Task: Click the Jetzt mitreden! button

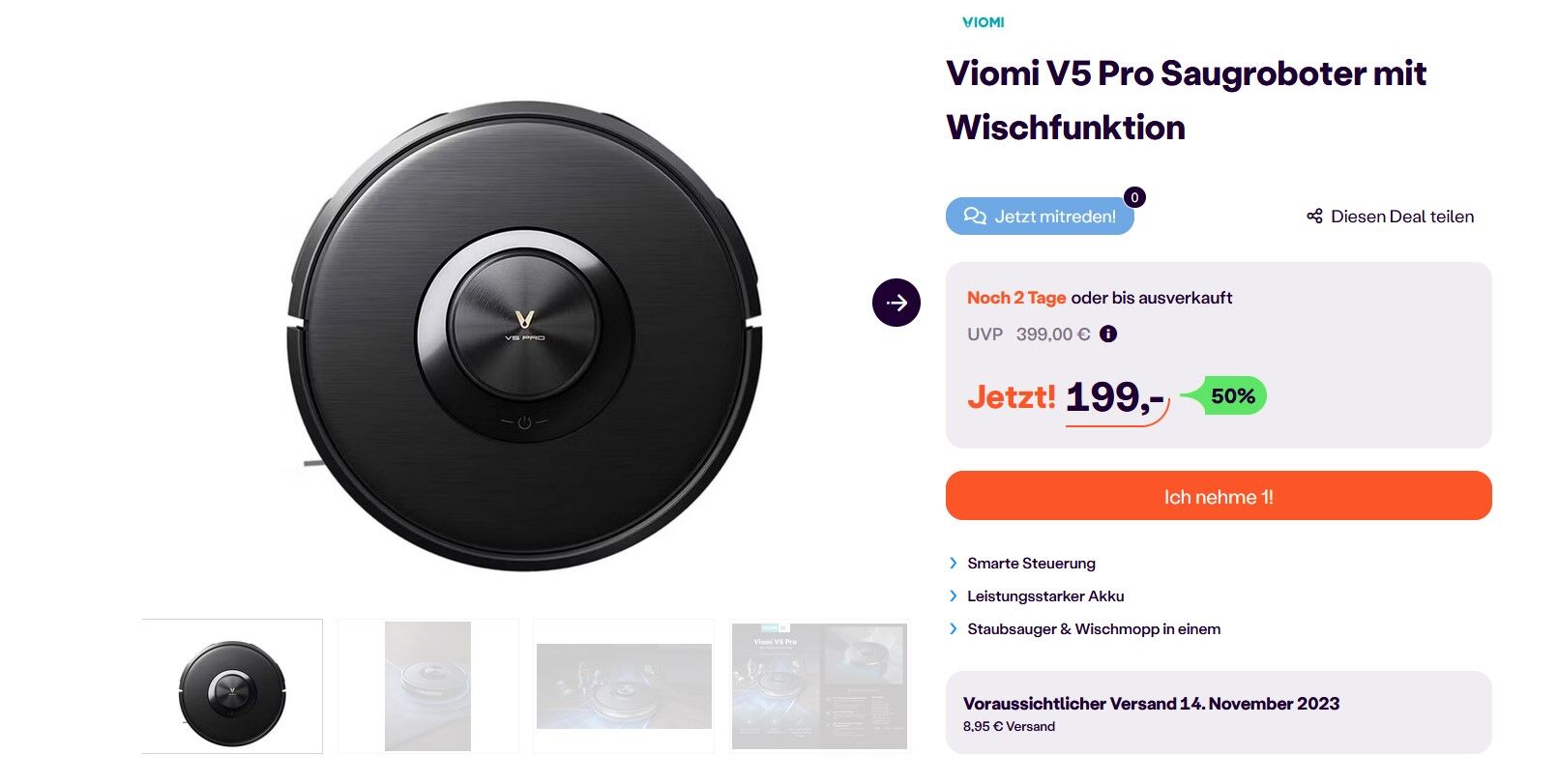Action: click(1040, 217)
